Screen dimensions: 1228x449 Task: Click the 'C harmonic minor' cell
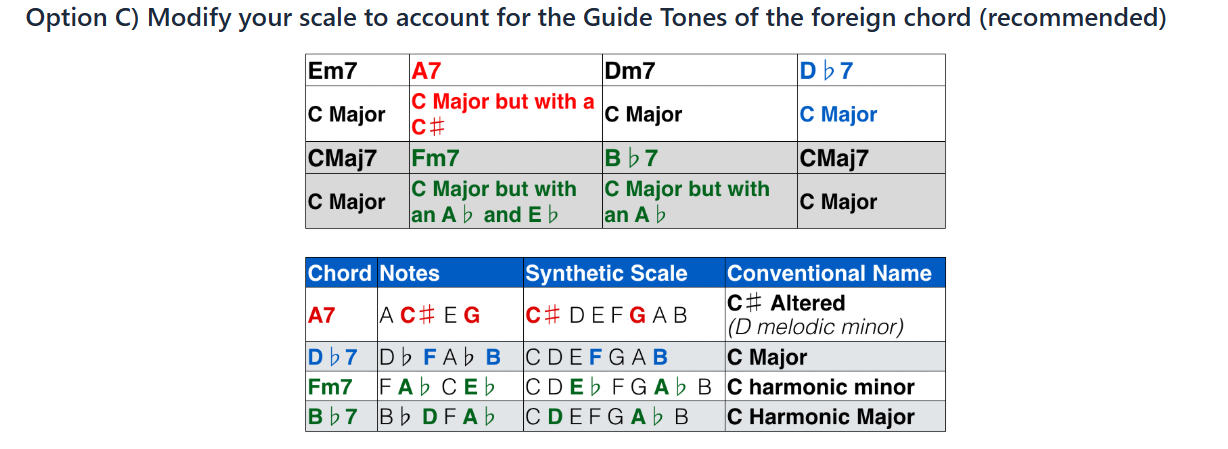coord(820,387)
